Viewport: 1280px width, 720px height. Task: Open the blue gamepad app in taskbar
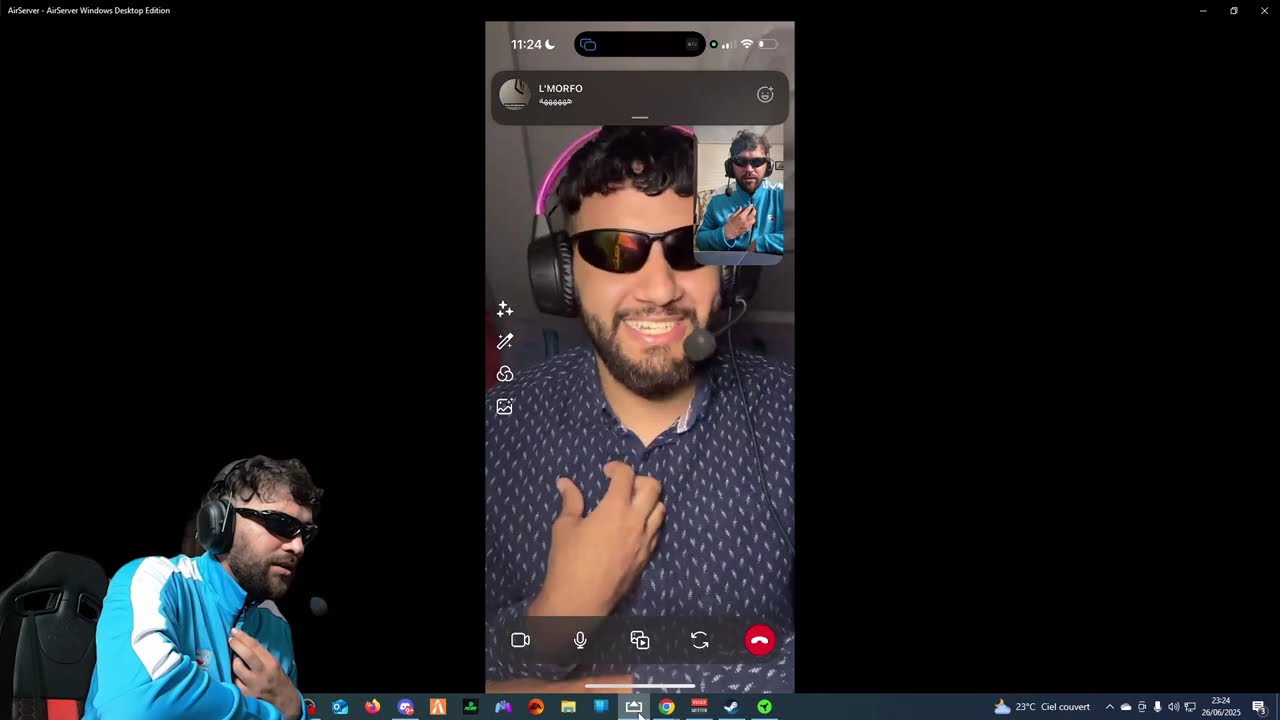pos(503,707)
